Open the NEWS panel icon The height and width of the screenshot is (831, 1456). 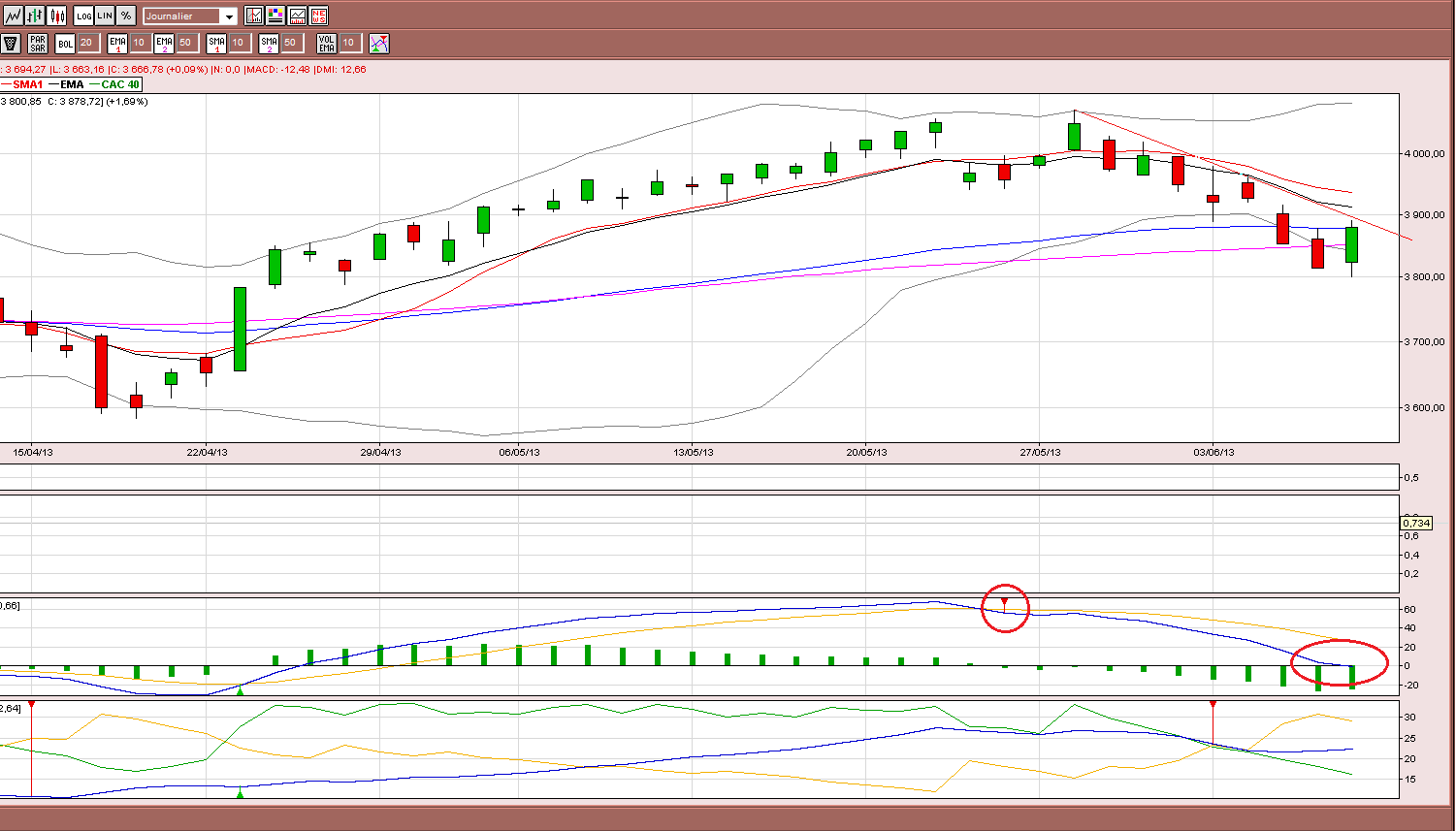(318, 16)
